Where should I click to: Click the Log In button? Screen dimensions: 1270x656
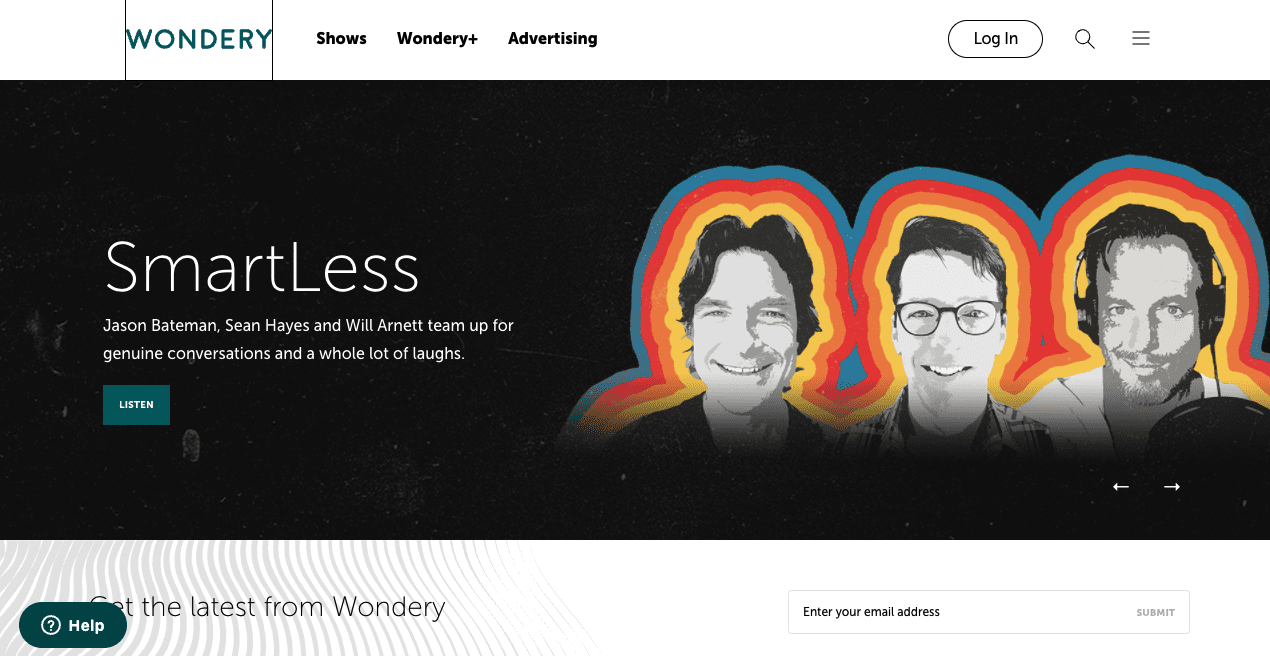click(x=995, y=39)
